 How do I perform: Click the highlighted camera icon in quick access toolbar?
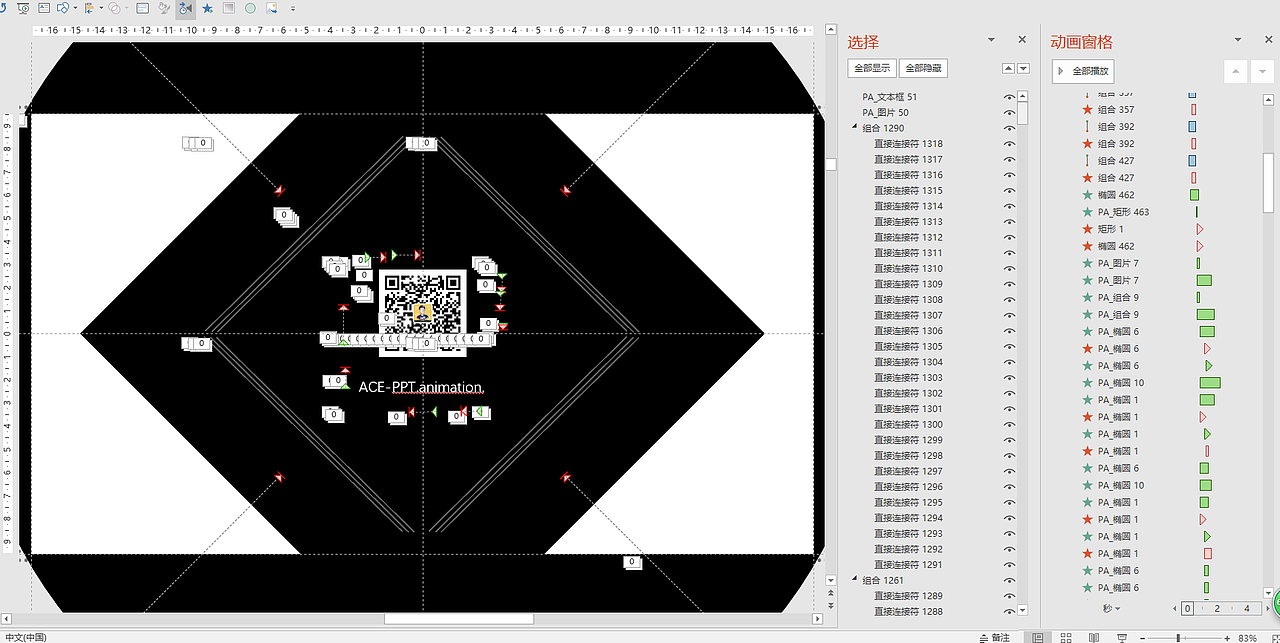click(186, 8)
